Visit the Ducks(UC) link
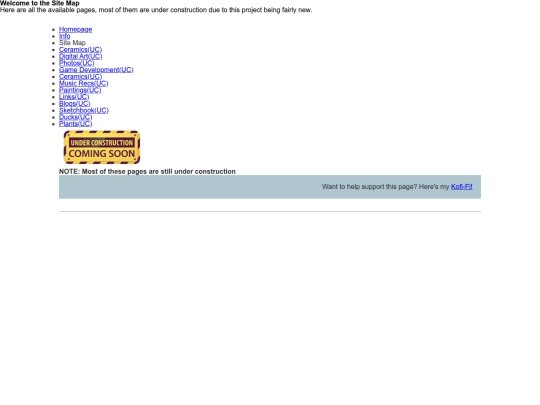 coord(75,117)
